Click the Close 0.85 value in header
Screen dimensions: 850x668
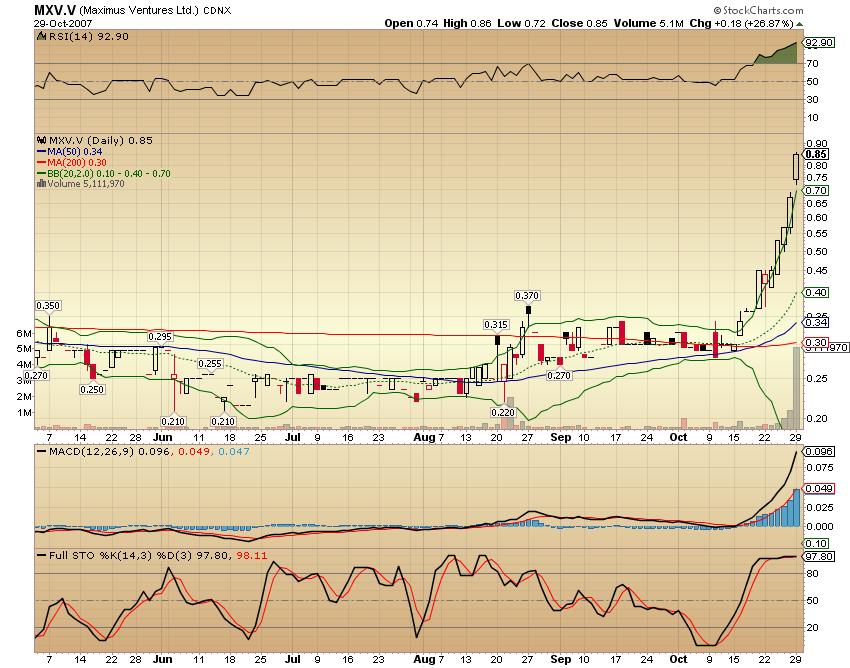pyautogui.click(x=579, y=23)
